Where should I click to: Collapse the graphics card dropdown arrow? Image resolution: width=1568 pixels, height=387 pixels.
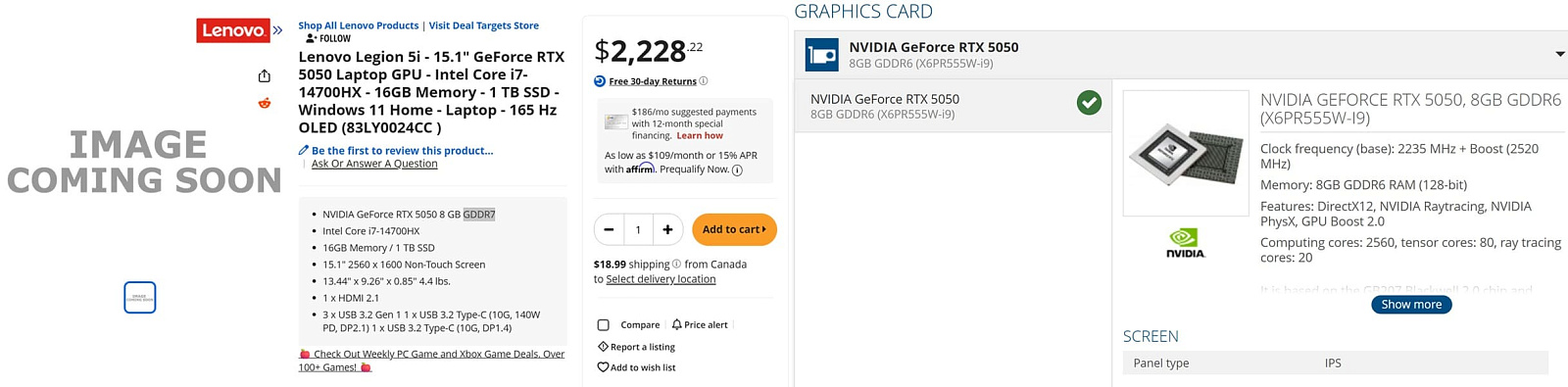point(1560,54)
